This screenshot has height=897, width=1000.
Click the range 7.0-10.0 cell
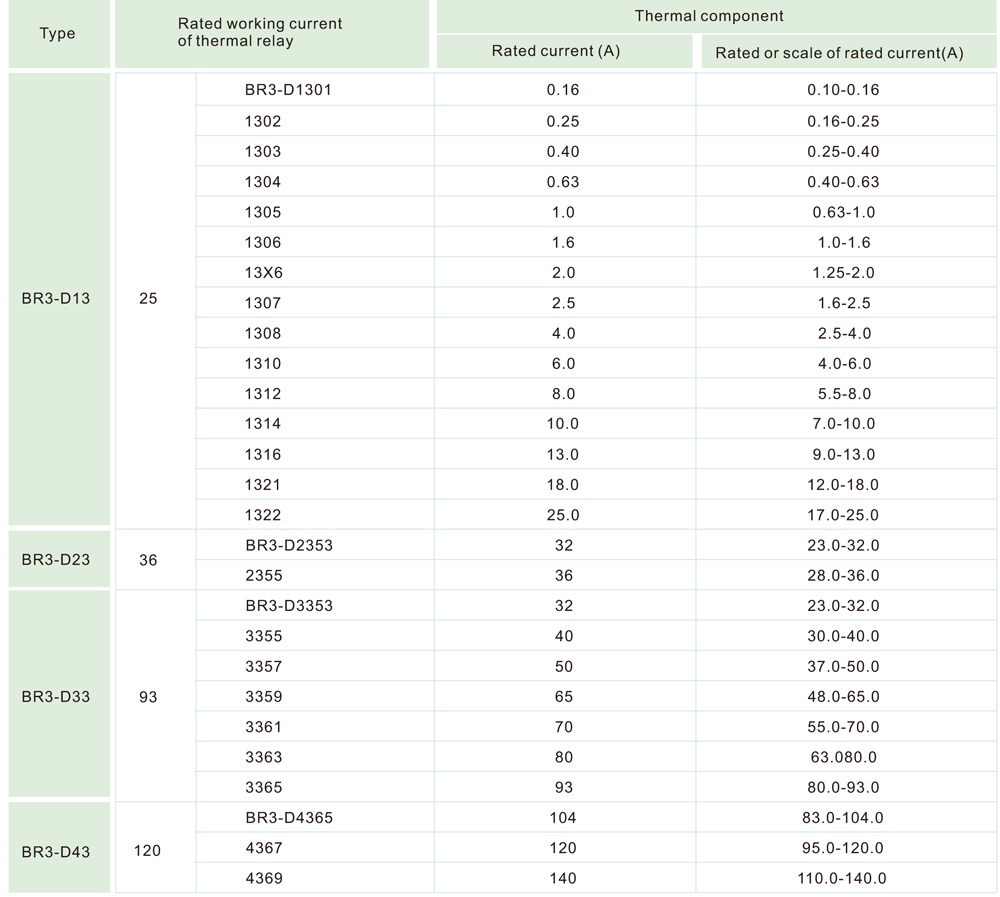click(x=846, y=424)
